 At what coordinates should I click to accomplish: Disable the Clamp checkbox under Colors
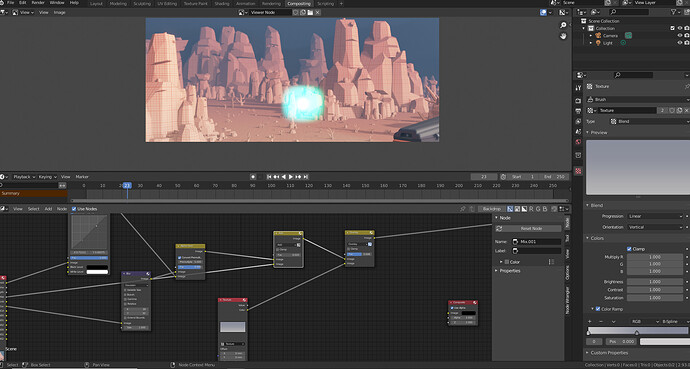[x=629, y=249]
